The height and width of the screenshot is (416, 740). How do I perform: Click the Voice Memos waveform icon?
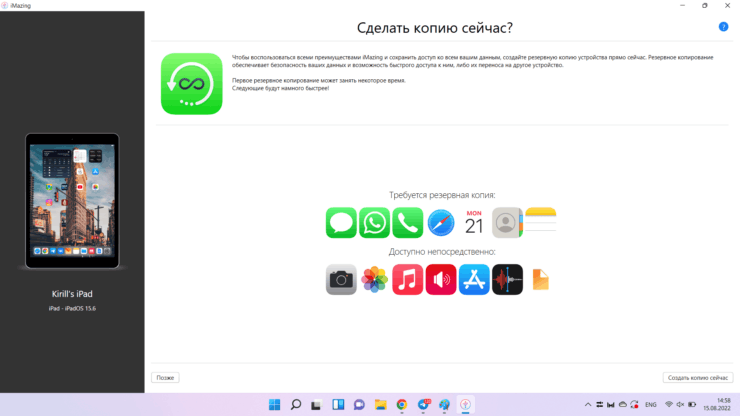coord(507,280)
